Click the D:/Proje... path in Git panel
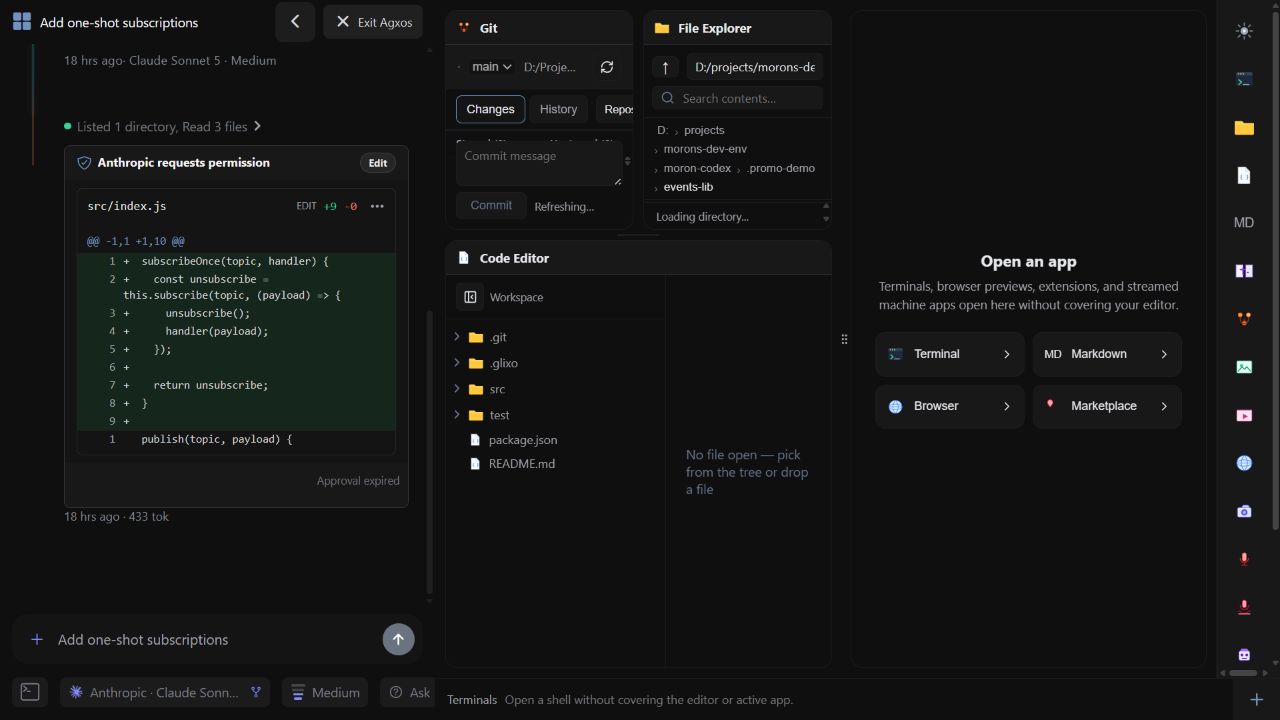Screen dimensions: 1280x720 [x=550, y=67]
